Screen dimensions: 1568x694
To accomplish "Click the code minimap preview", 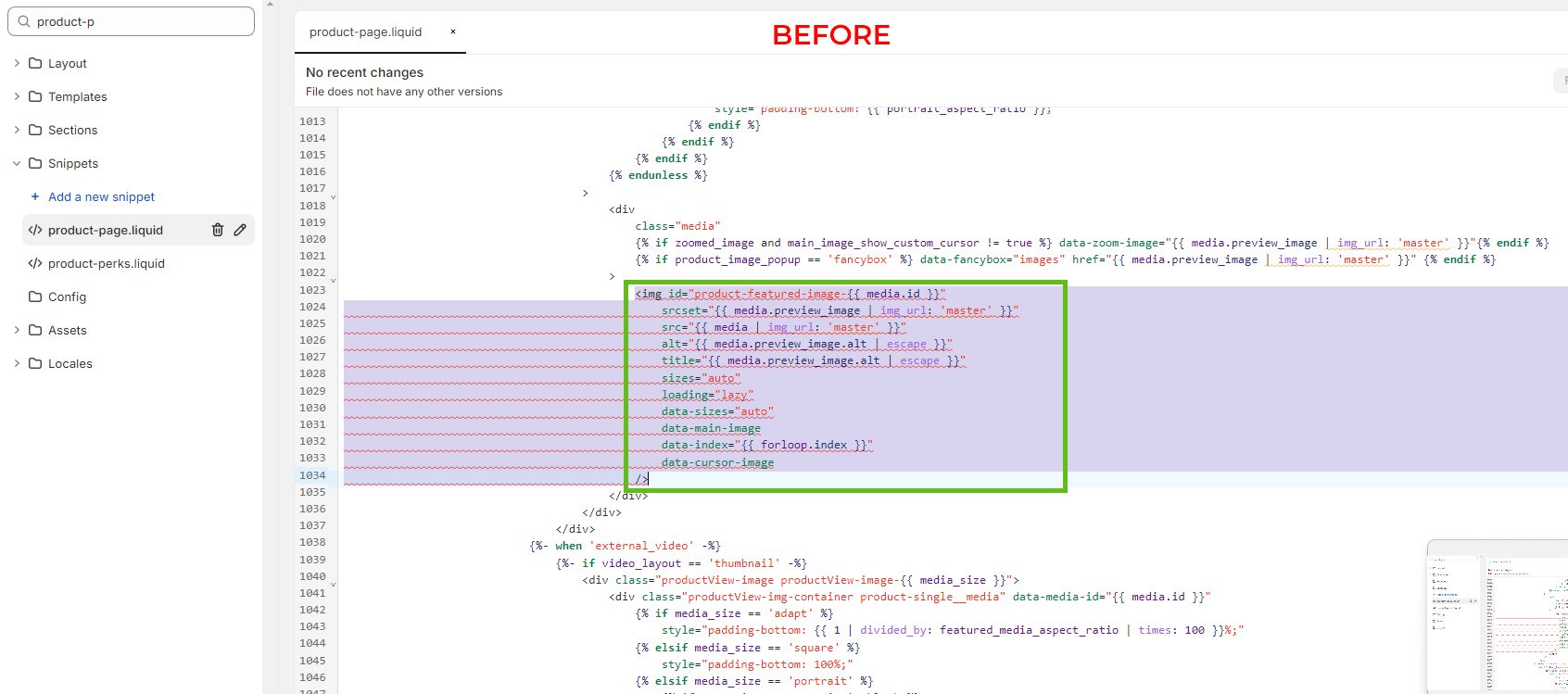I will (1498, 616).
